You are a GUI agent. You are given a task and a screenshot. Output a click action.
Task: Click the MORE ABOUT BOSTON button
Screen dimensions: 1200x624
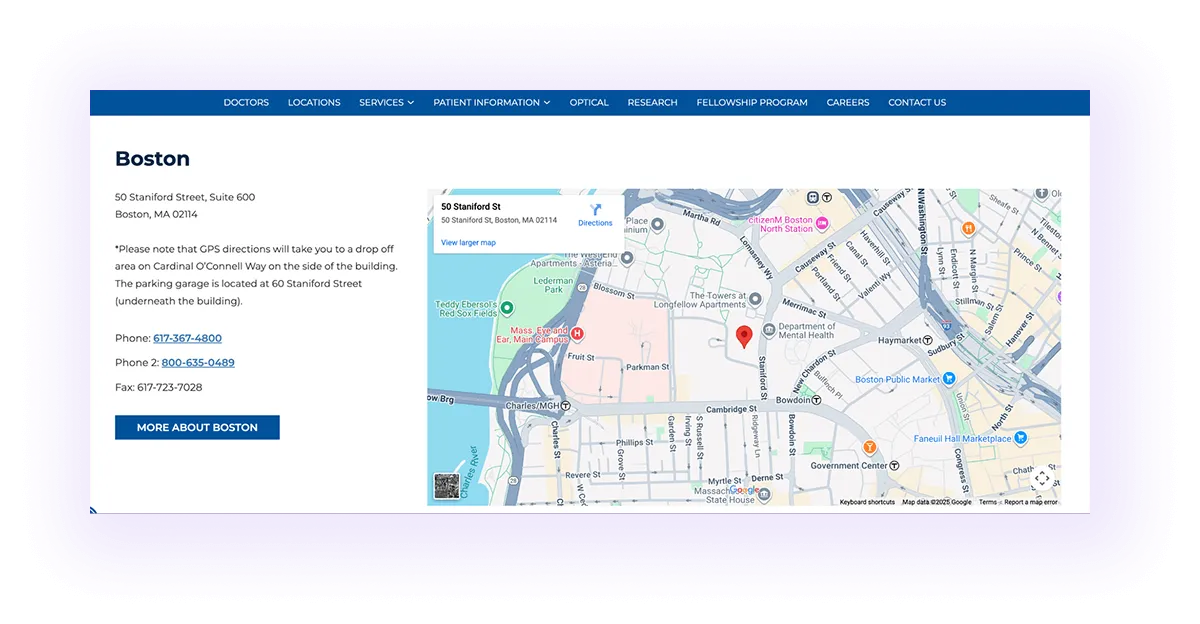[x=197, y=427]
